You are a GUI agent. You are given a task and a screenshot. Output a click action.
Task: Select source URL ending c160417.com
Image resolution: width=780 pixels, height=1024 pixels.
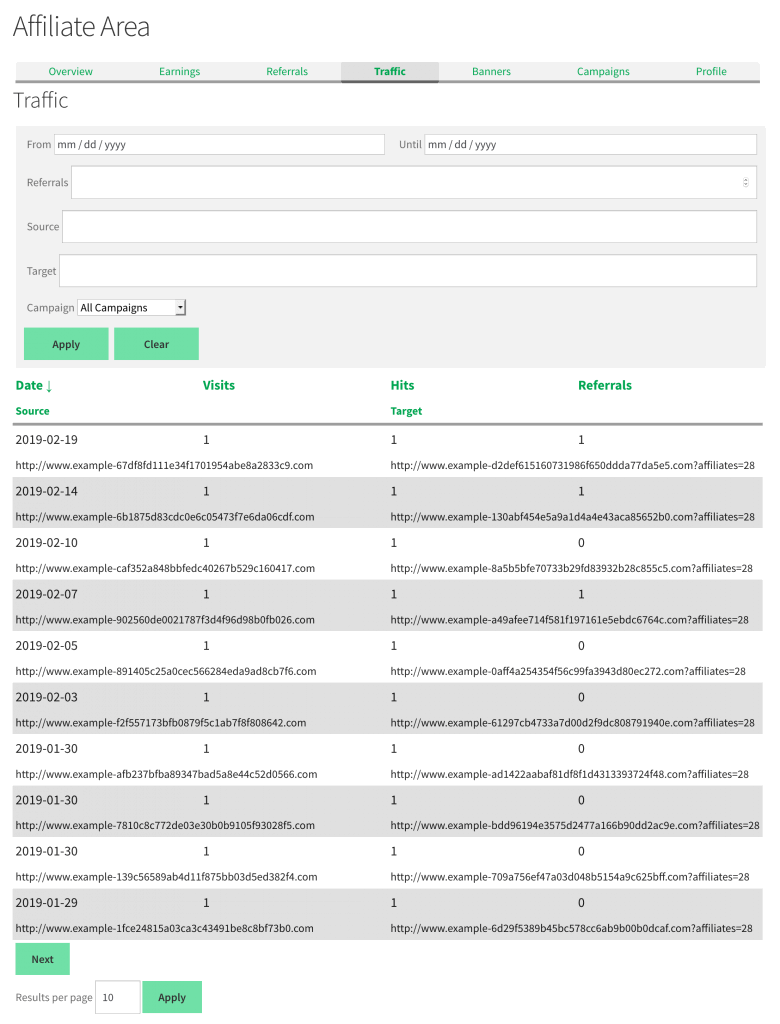click(x=165, y=568)
